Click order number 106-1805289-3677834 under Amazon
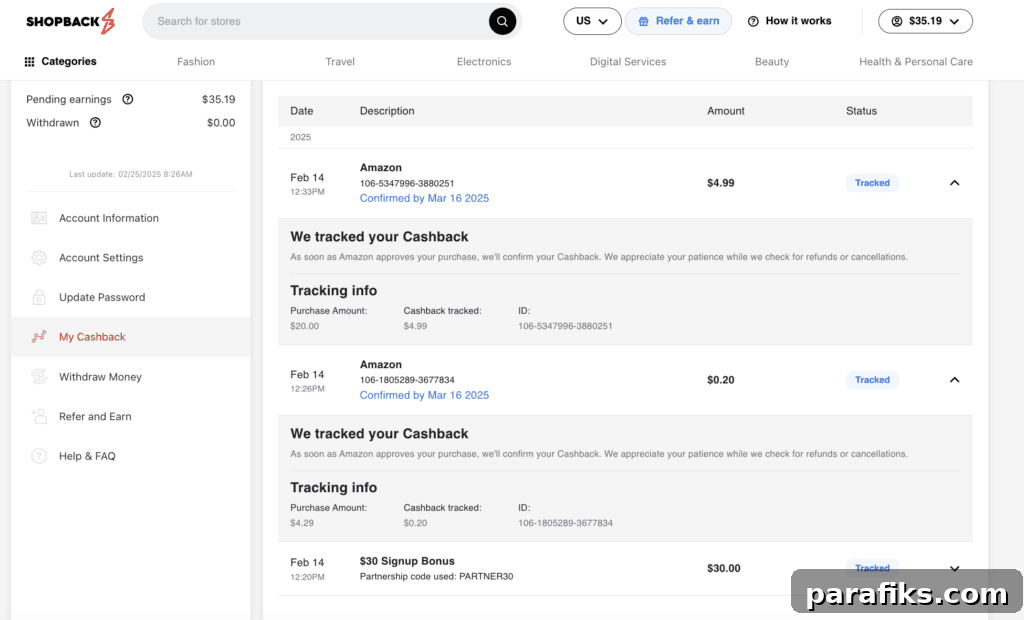This screenshot has height=620, width=1024. click(x=407, y=380)
